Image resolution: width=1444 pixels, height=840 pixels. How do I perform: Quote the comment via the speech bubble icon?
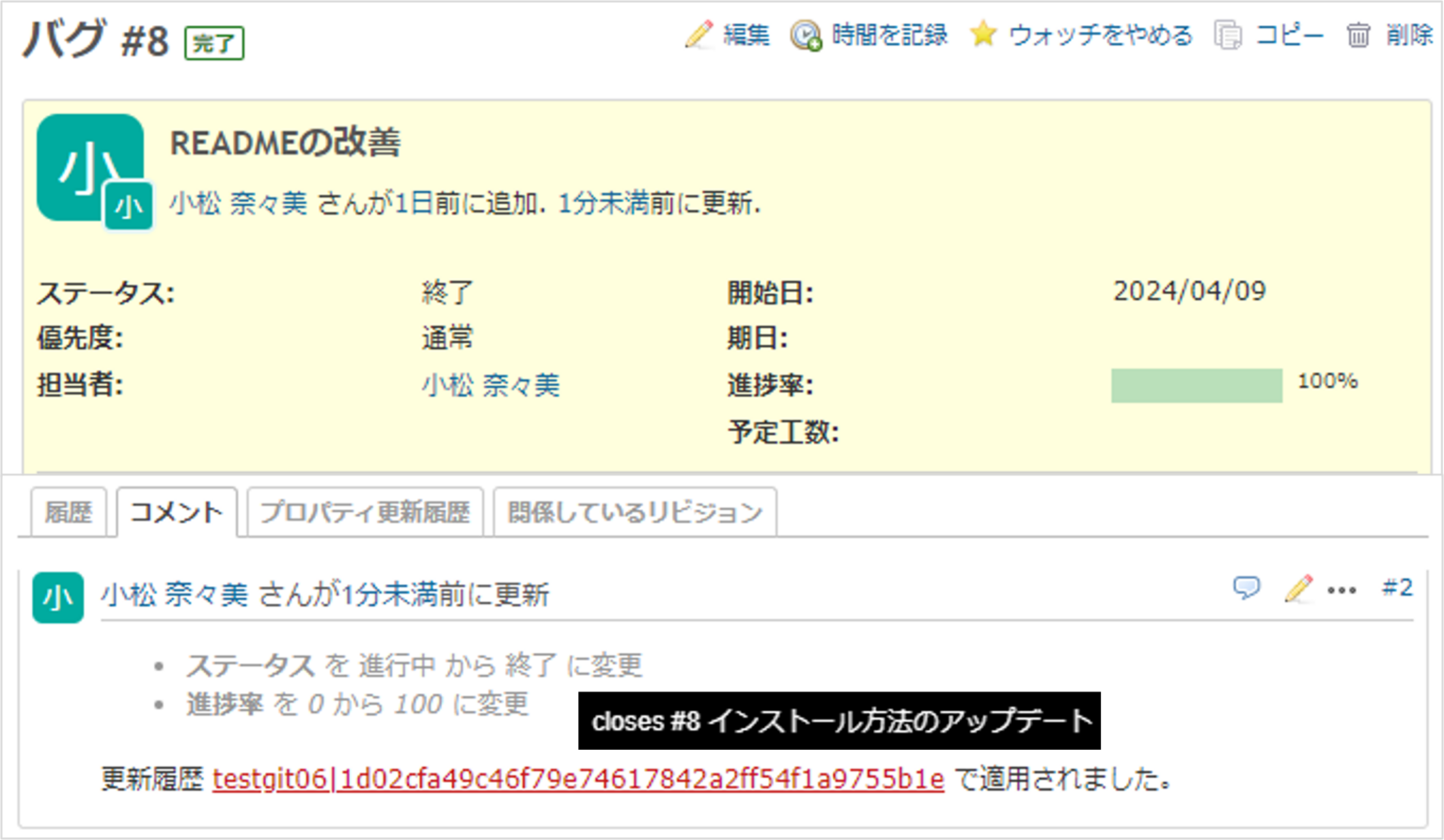click(1247, 589)
